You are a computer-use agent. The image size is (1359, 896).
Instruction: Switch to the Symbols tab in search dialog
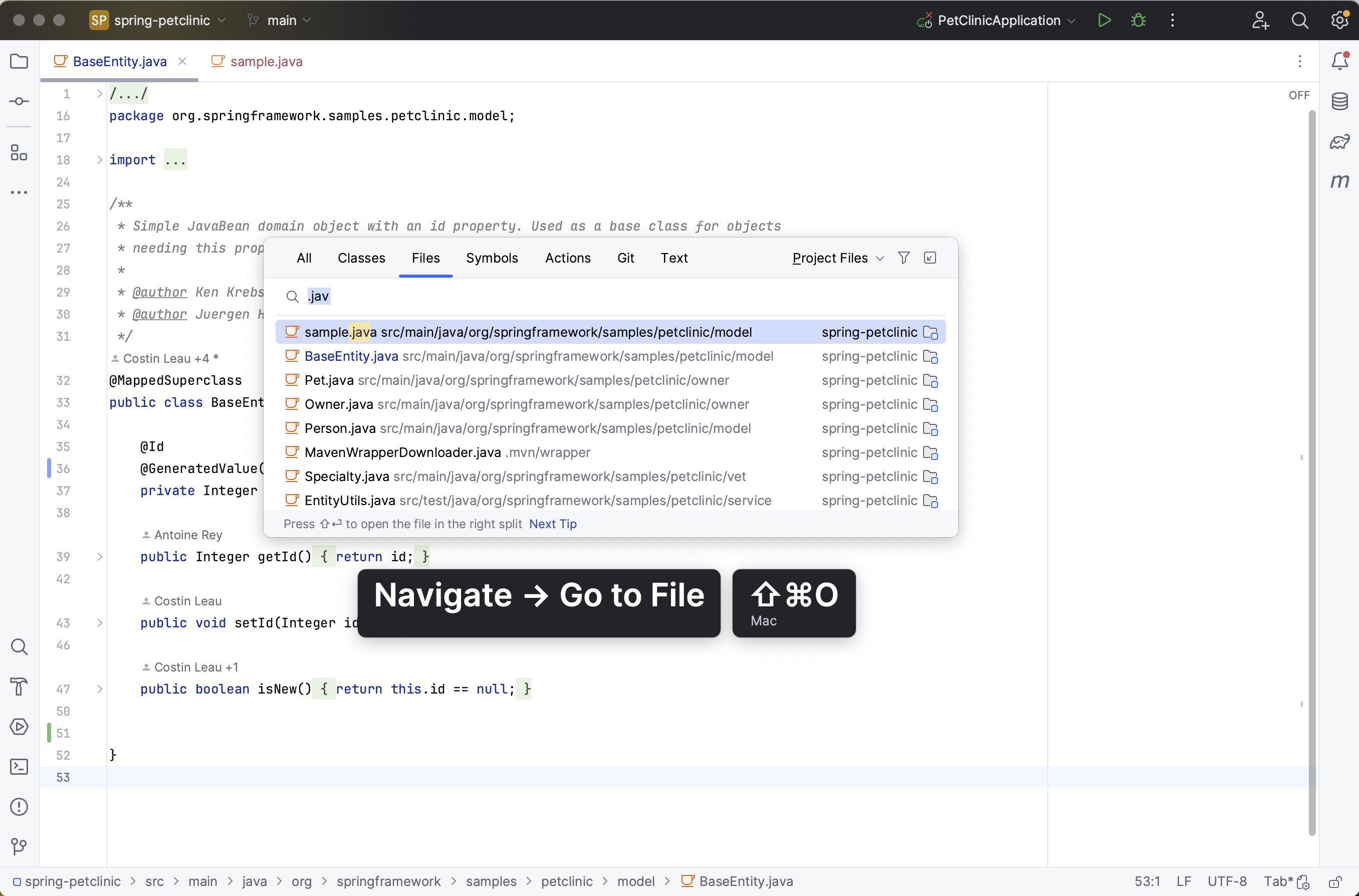click(492, 258)
